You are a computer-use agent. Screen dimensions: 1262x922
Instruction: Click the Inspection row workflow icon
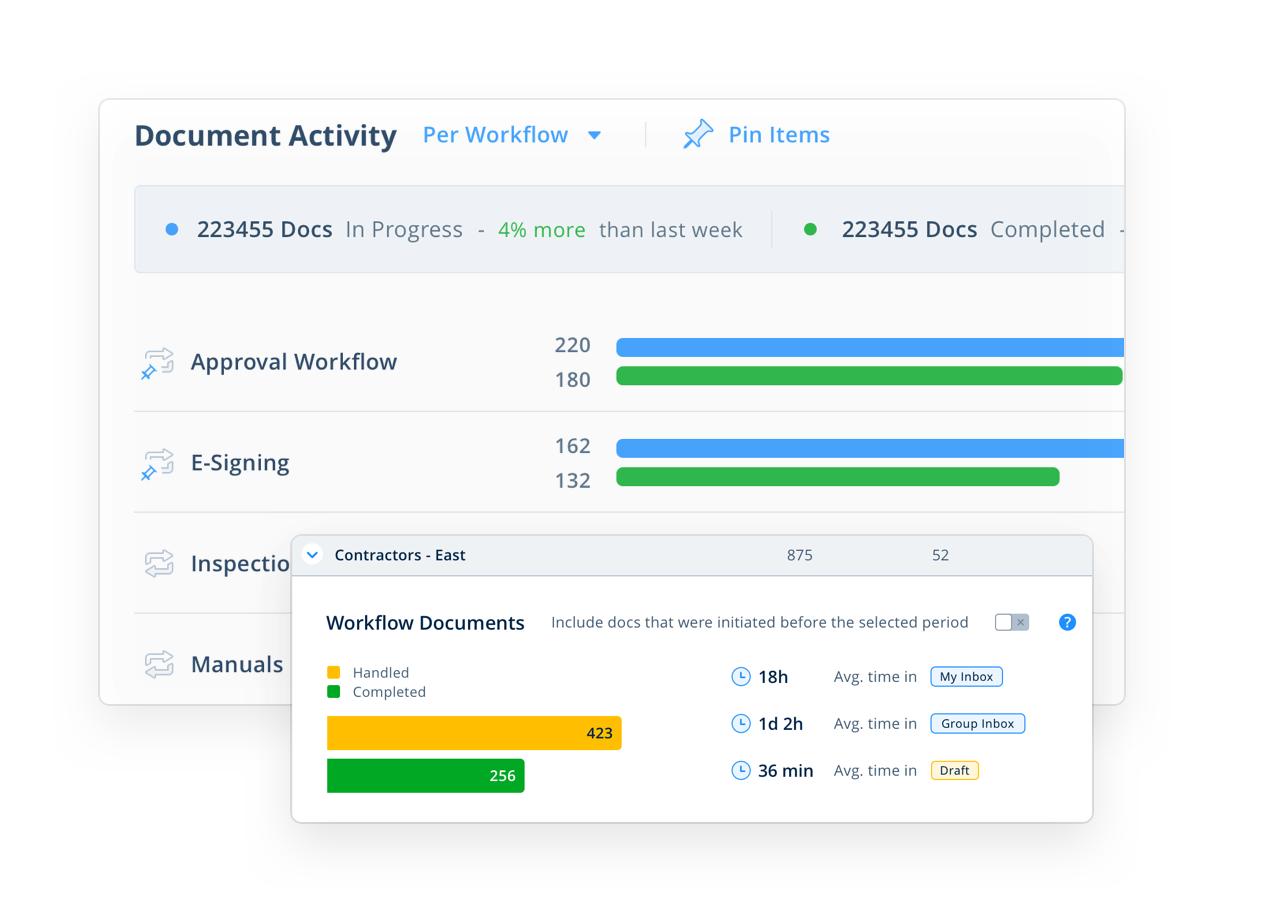point(159,564)
